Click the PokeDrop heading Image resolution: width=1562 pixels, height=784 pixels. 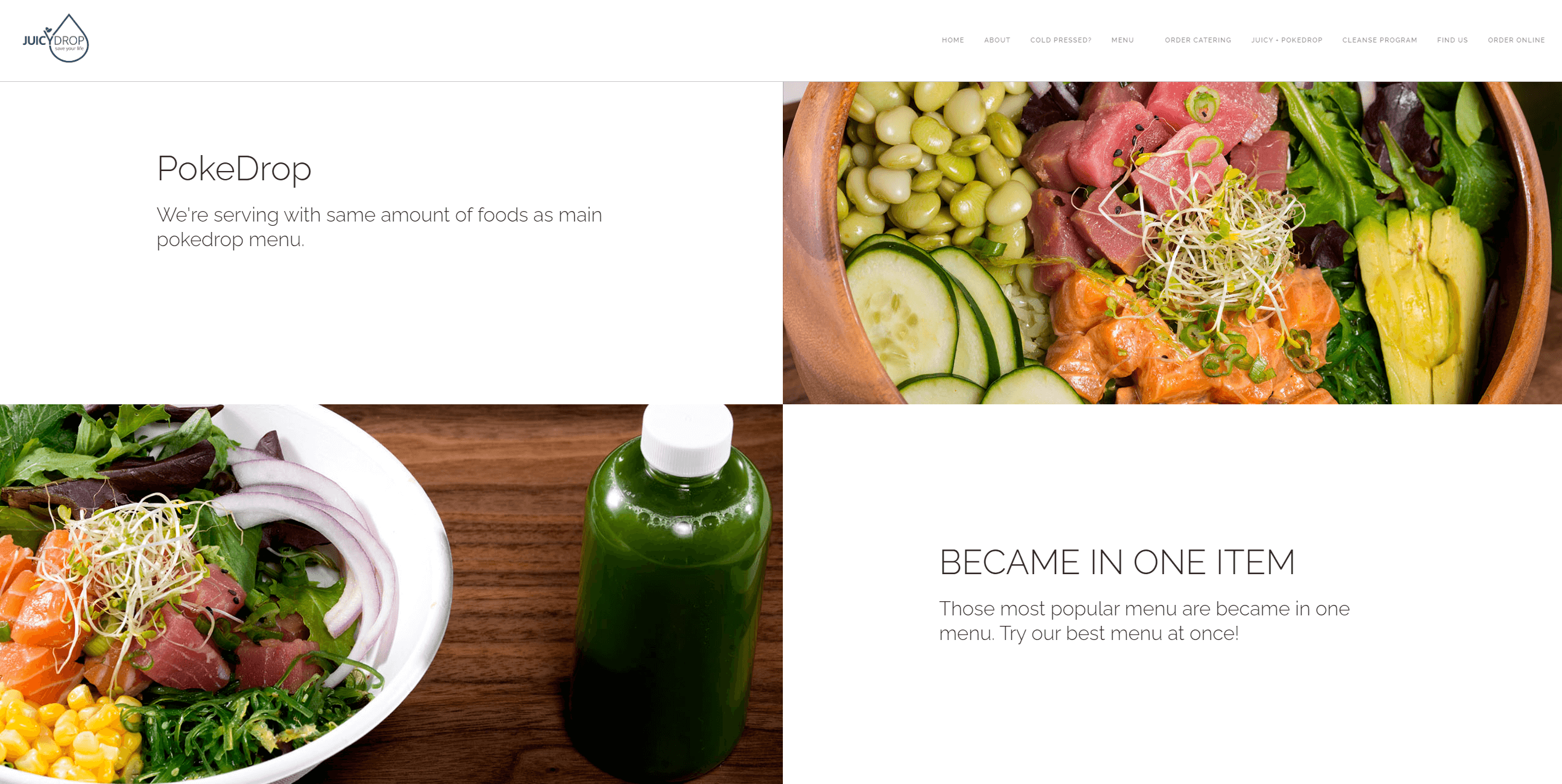tap(234, 168)
